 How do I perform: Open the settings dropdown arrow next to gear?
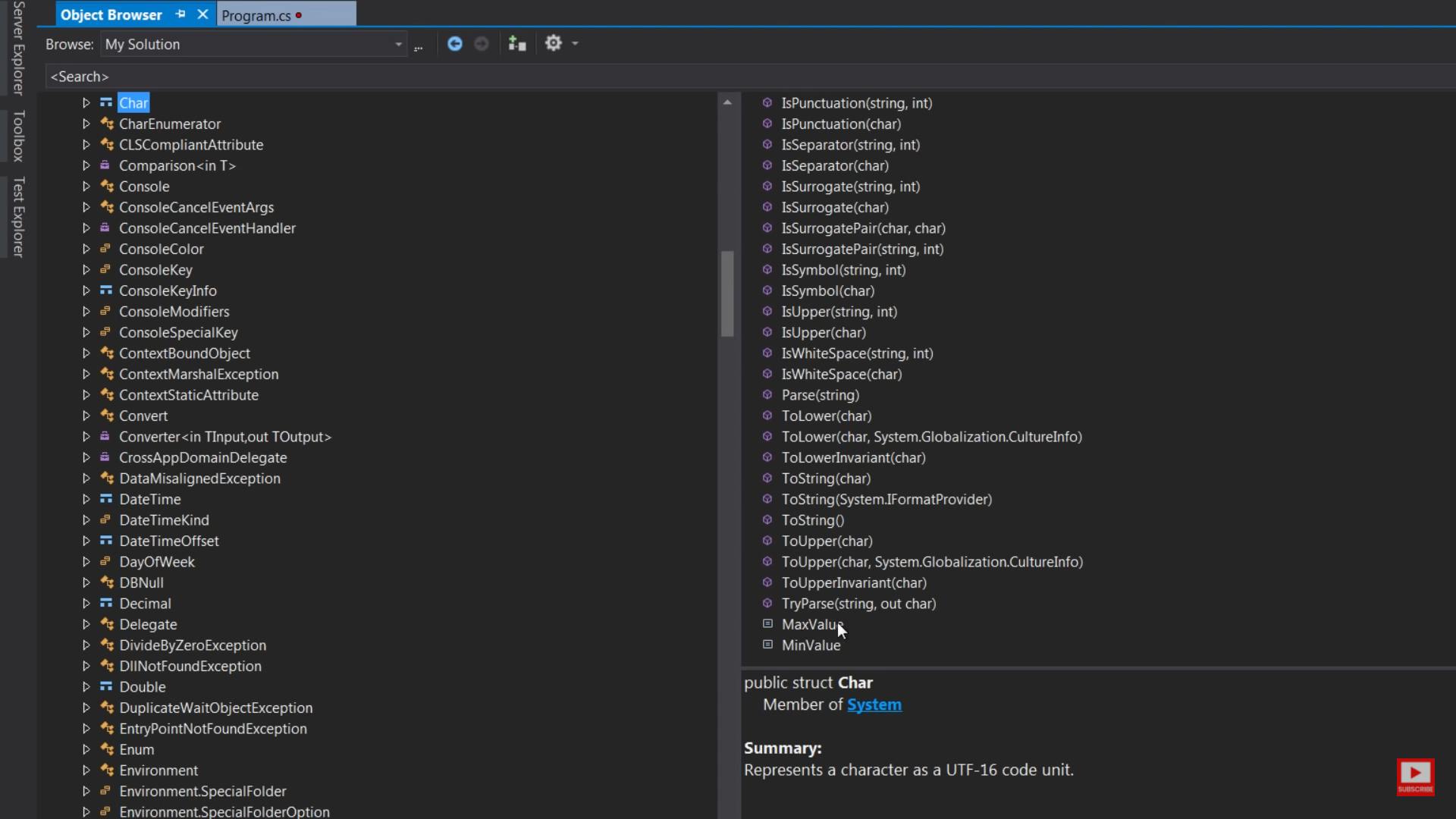[575, 43]
